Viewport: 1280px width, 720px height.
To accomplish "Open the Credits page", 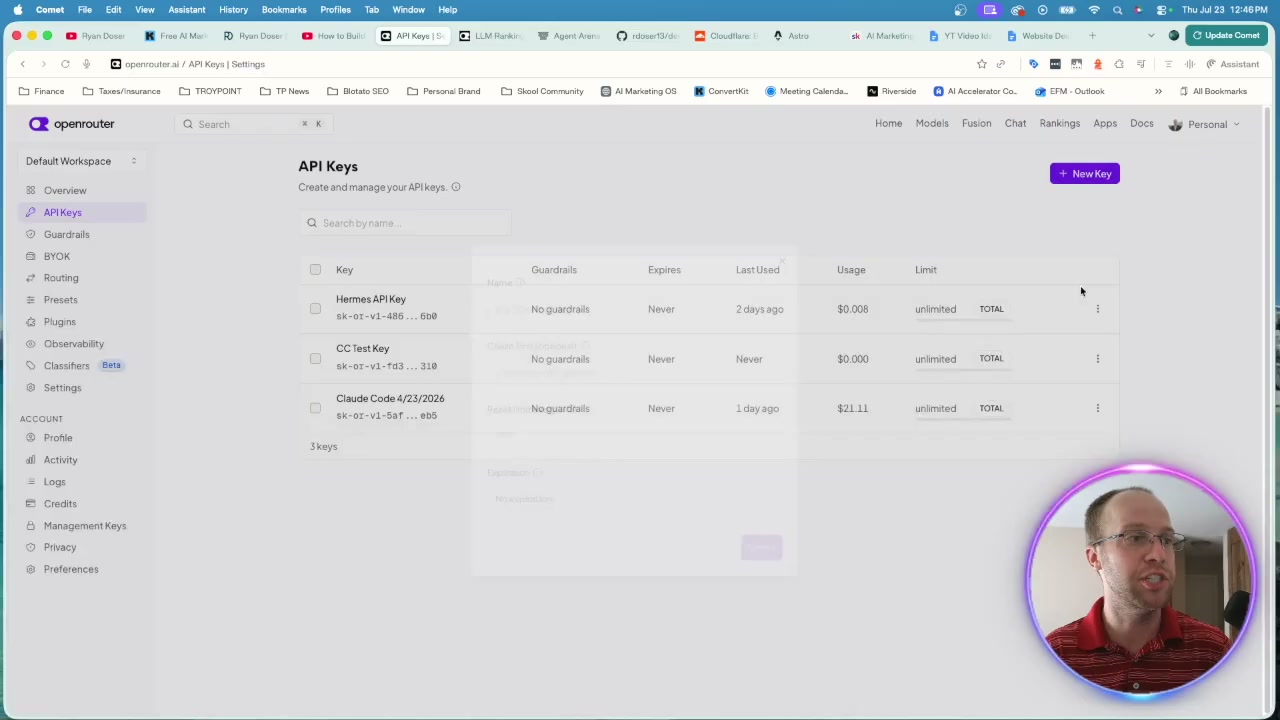I will click(60, 504).
